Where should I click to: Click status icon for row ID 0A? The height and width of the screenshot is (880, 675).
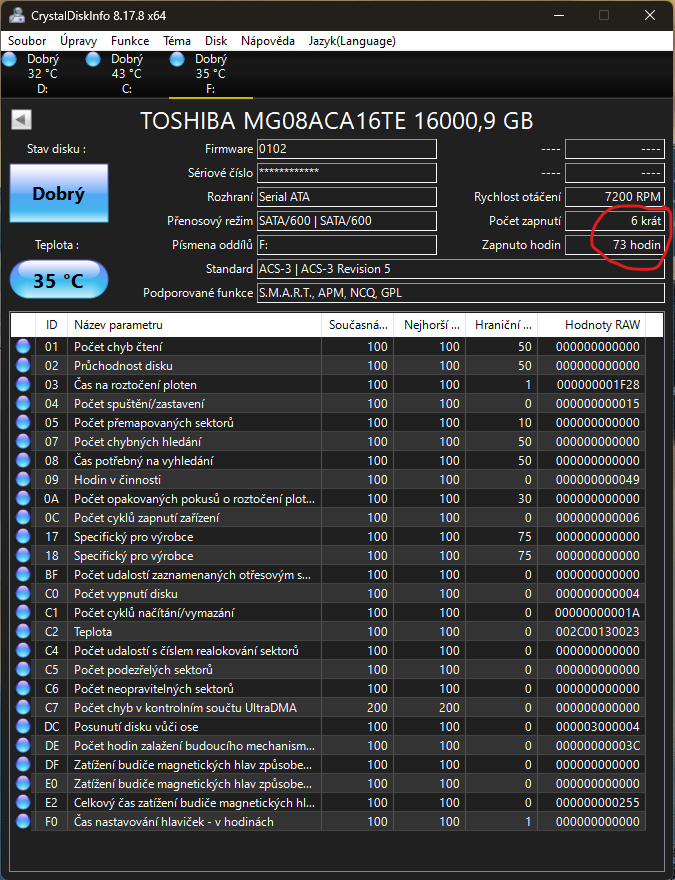click(x=23, y=498)
